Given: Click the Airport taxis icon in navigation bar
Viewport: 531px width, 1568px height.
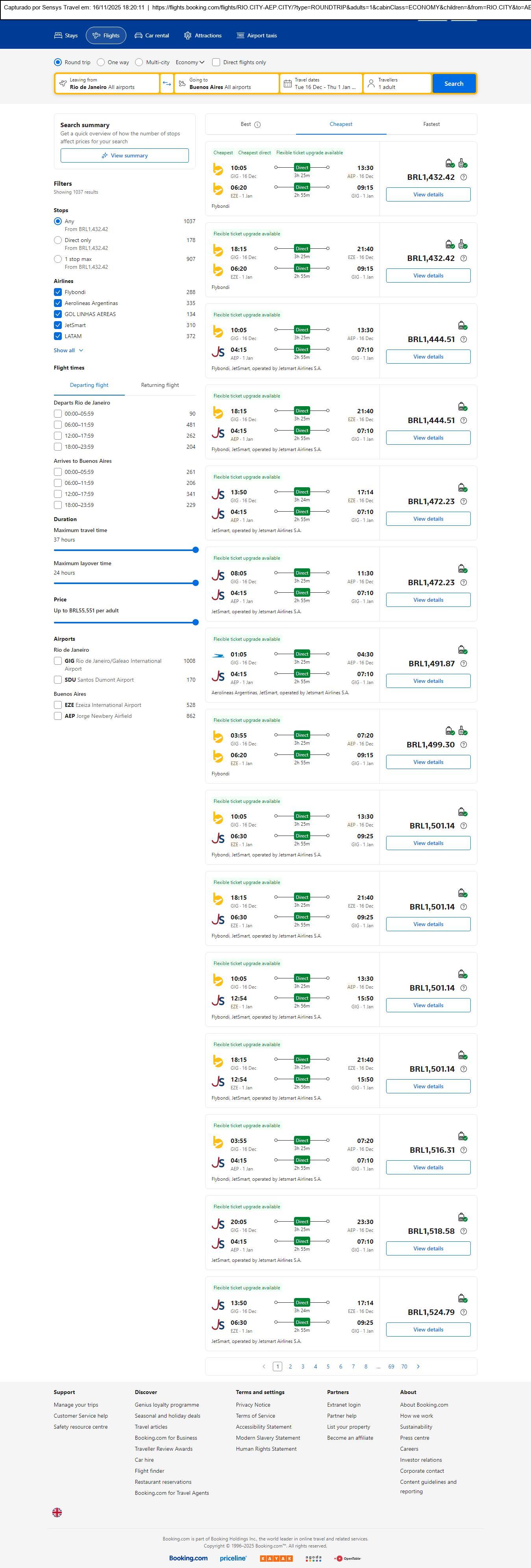Looking at the screenshot, I should click(240, 36).
